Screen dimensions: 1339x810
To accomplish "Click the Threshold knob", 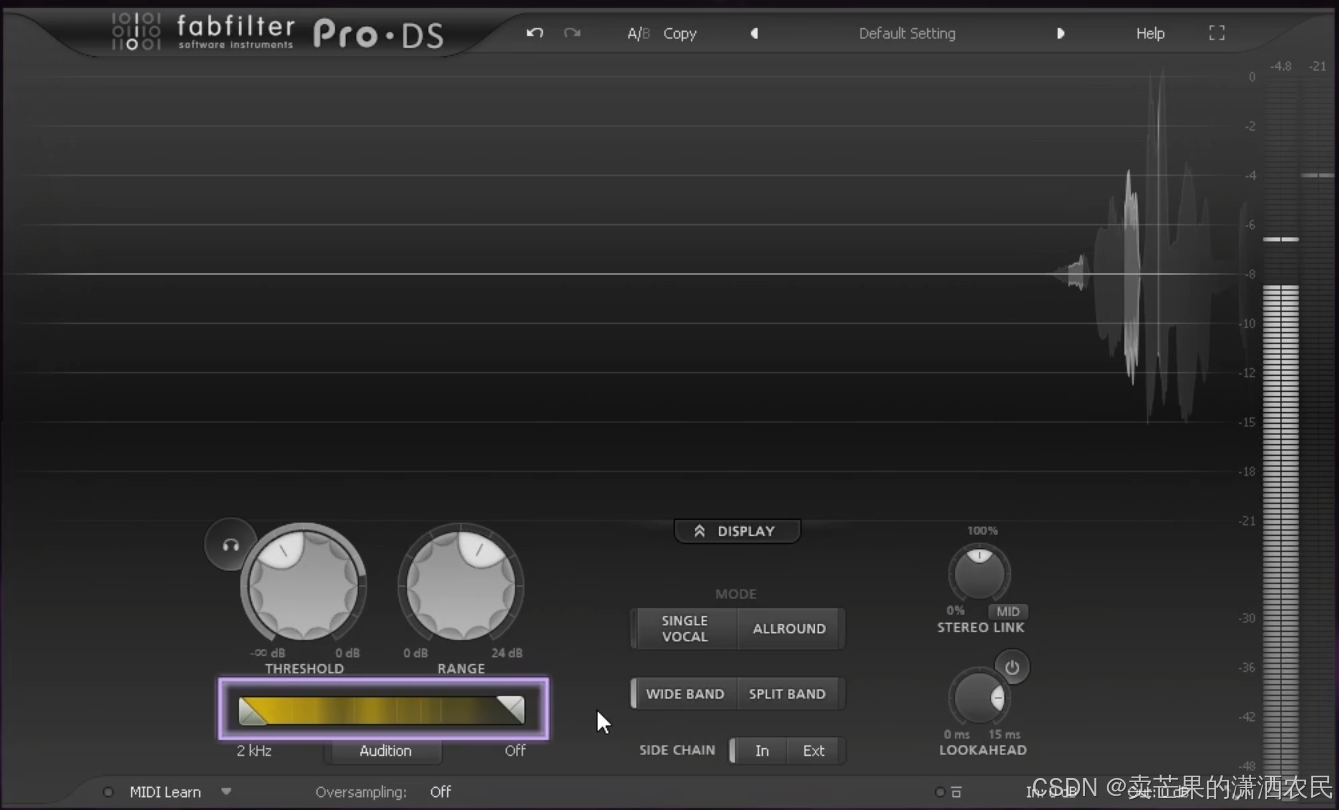I will (304, 584).
